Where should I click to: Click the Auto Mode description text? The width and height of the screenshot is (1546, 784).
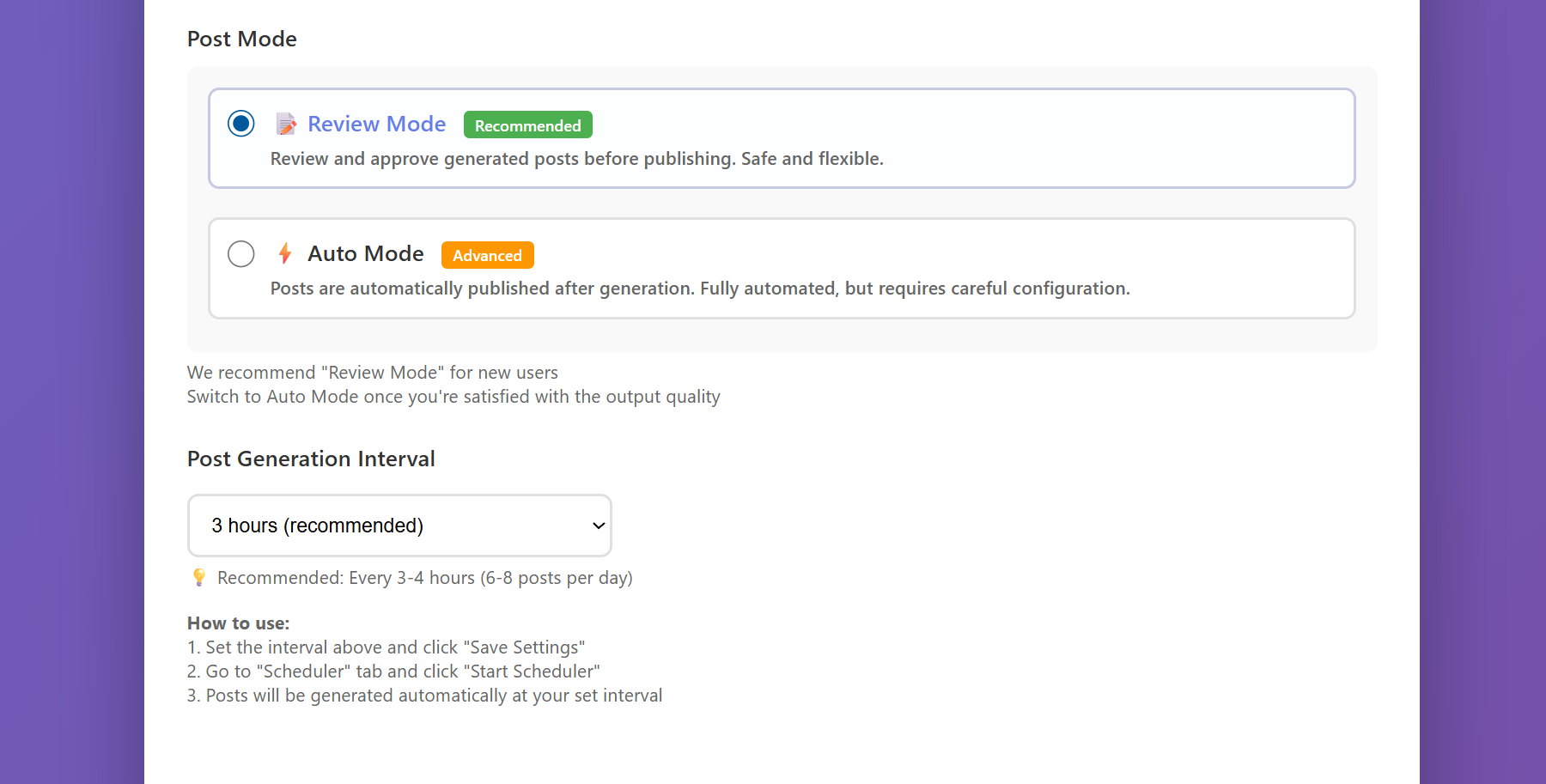[x=699, y=288]
